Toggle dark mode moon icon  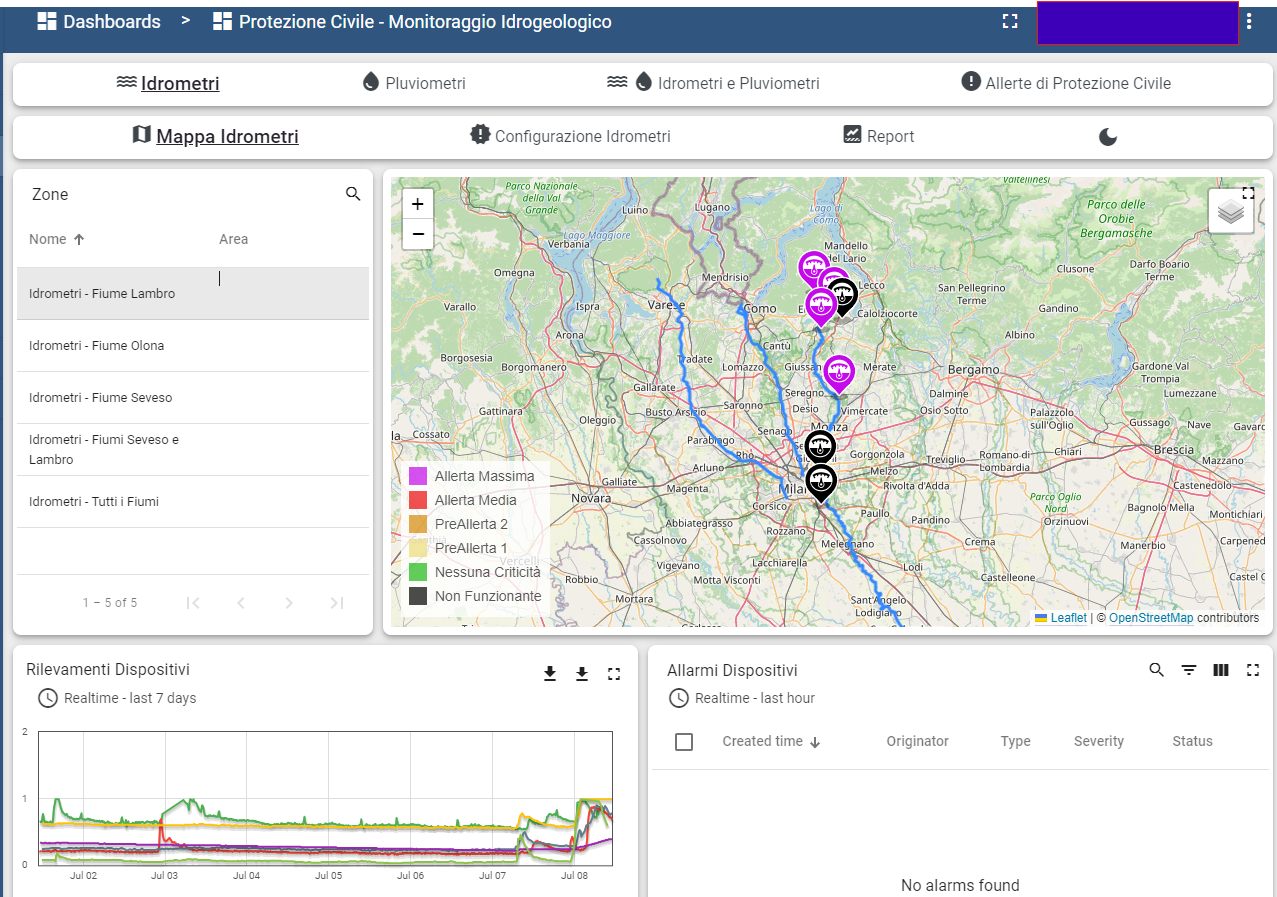[x=1108, y=137]
